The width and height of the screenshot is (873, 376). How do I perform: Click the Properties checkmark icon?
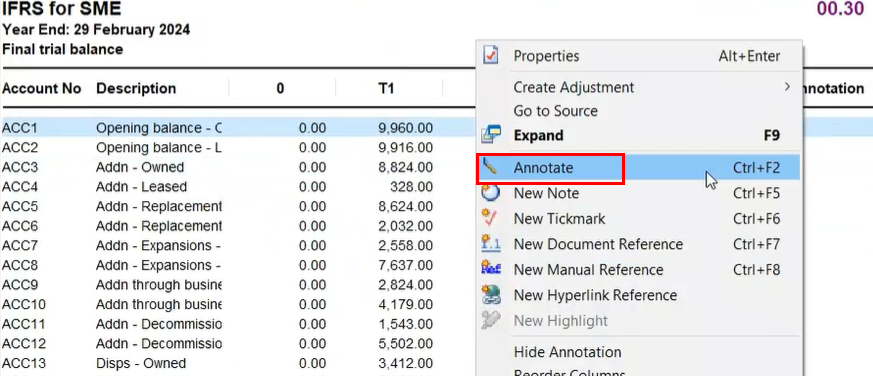491,56
